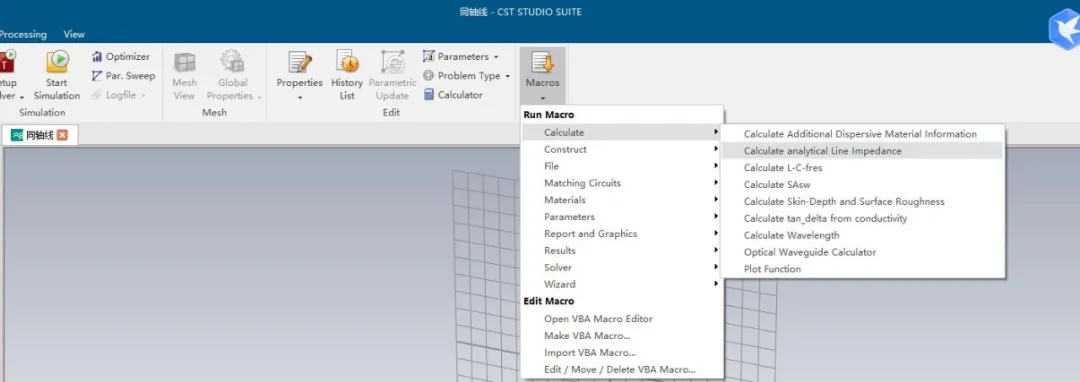Select the 同轴线 project tab
The height and width of the screenshot is (382, 1080).
point(40,136)
